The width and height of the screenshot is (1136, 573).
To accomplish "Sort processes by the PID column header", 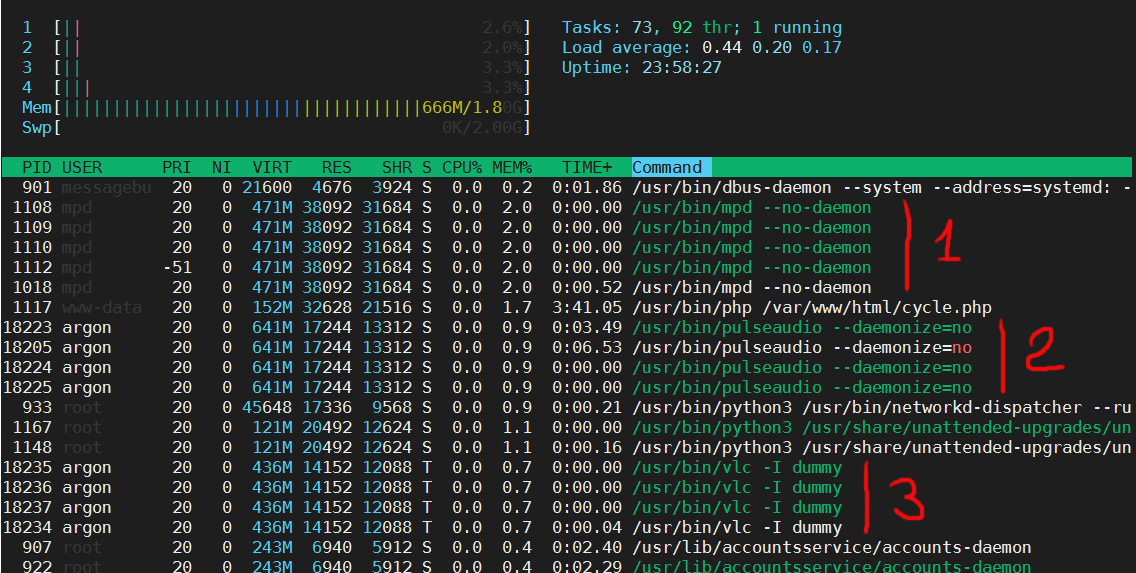I will 36,167.
